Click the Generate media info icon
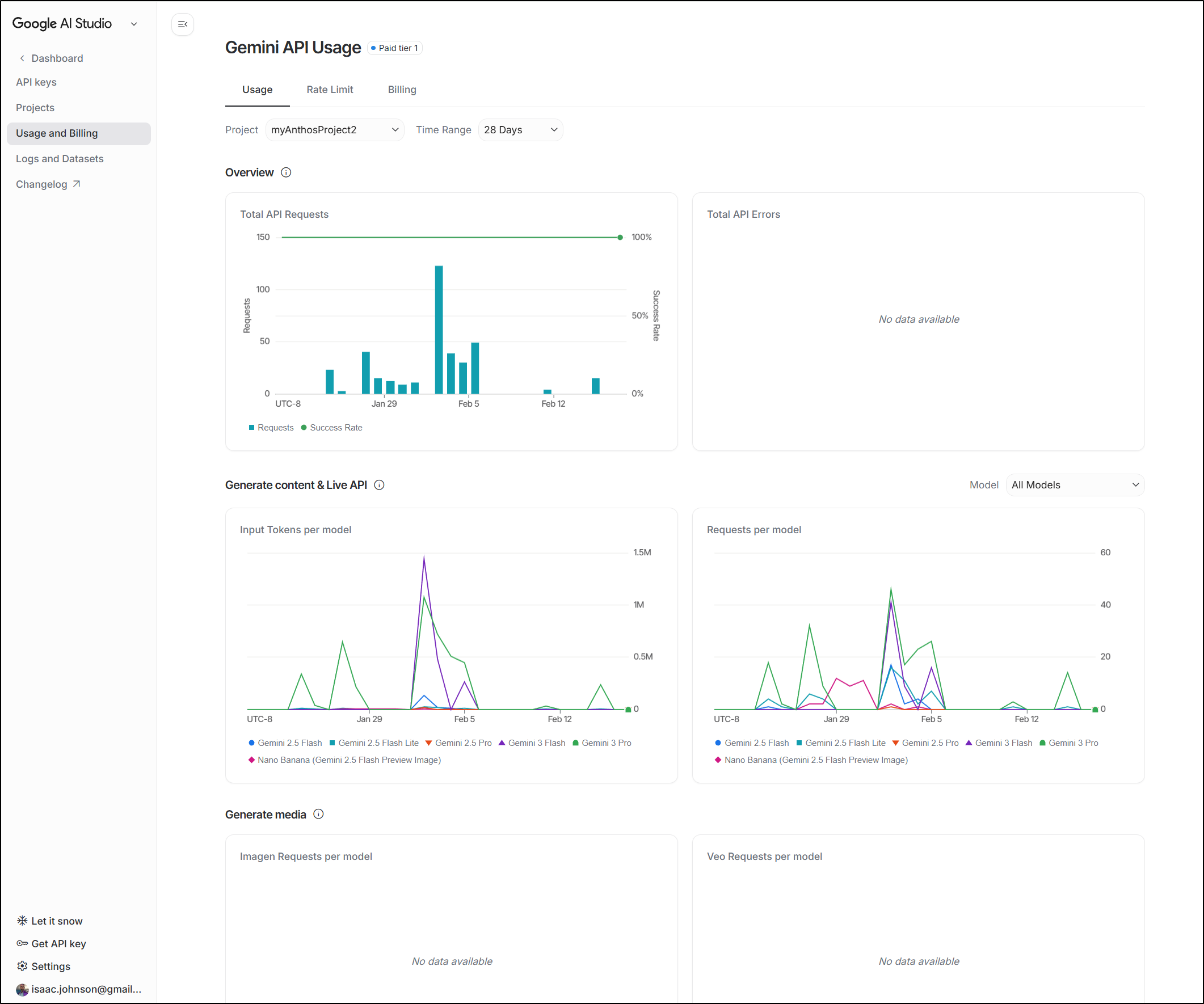This screenshot has width=1204, height=1004. [x=319, y=815]
